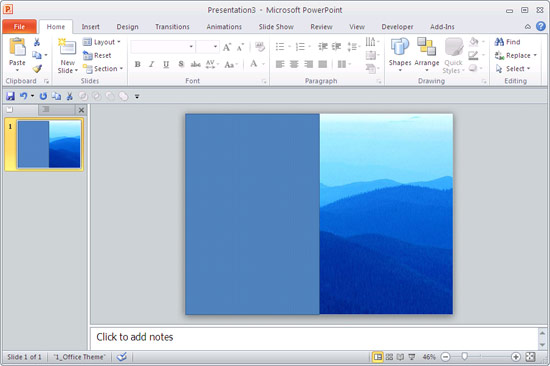Switch to the Design tab
The image size is (550, 366).
pos(127,27)
